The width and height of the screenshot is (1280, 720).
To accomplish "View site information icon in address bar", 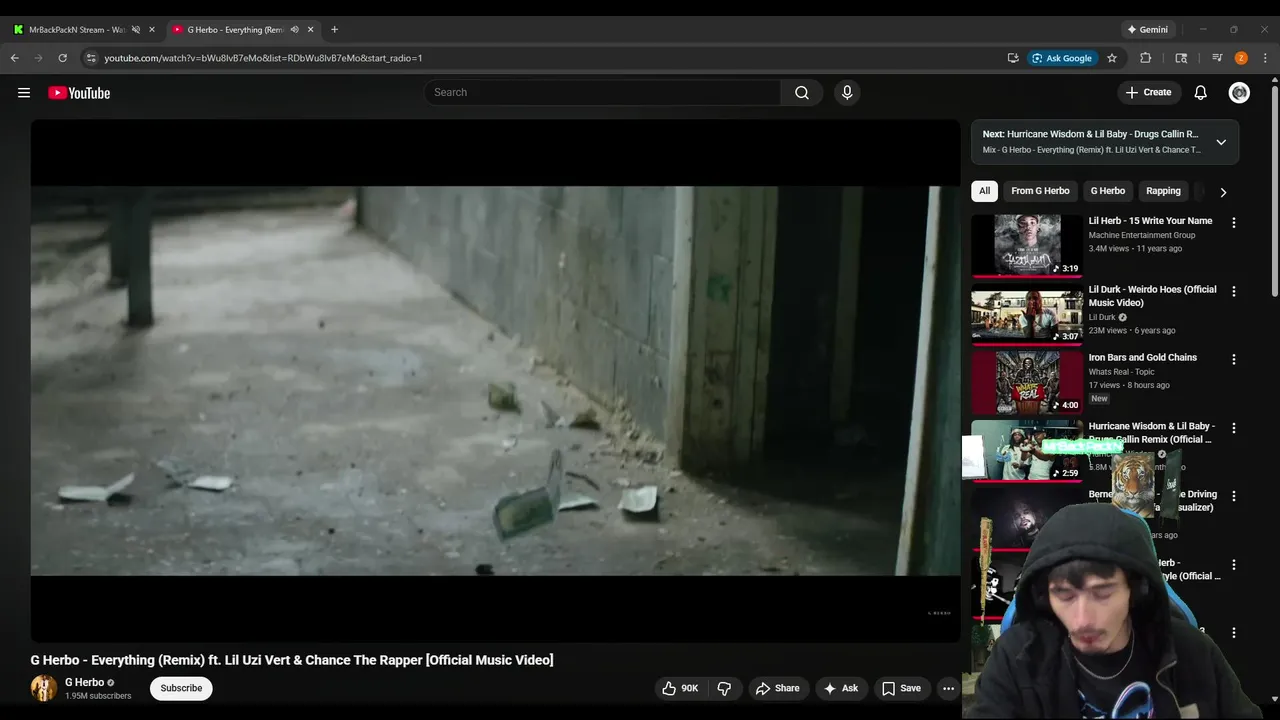I will (x=91, y=58).
